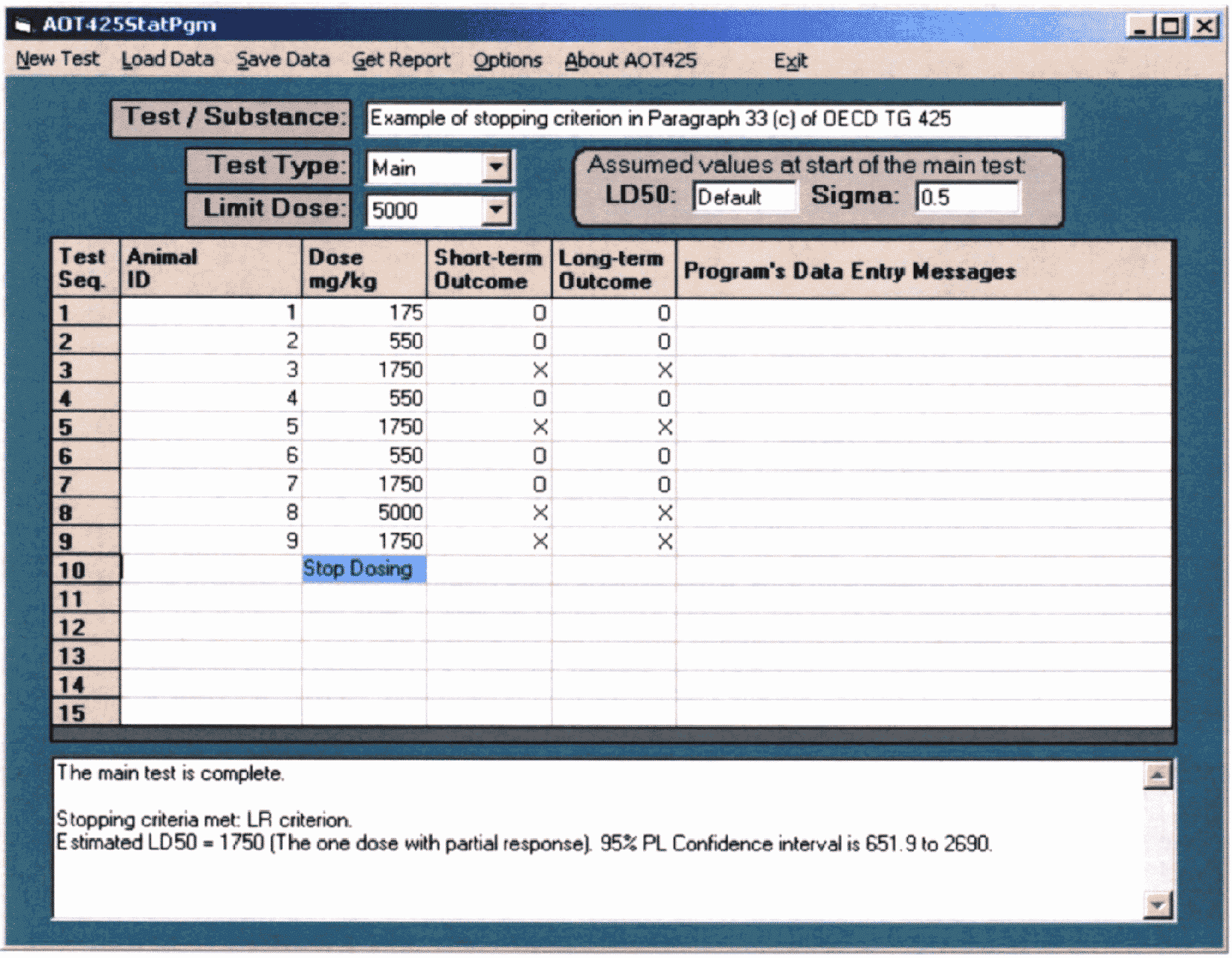Click the LD50 Default input field
Screen dimensions: 1232x958
click(744, 198)
